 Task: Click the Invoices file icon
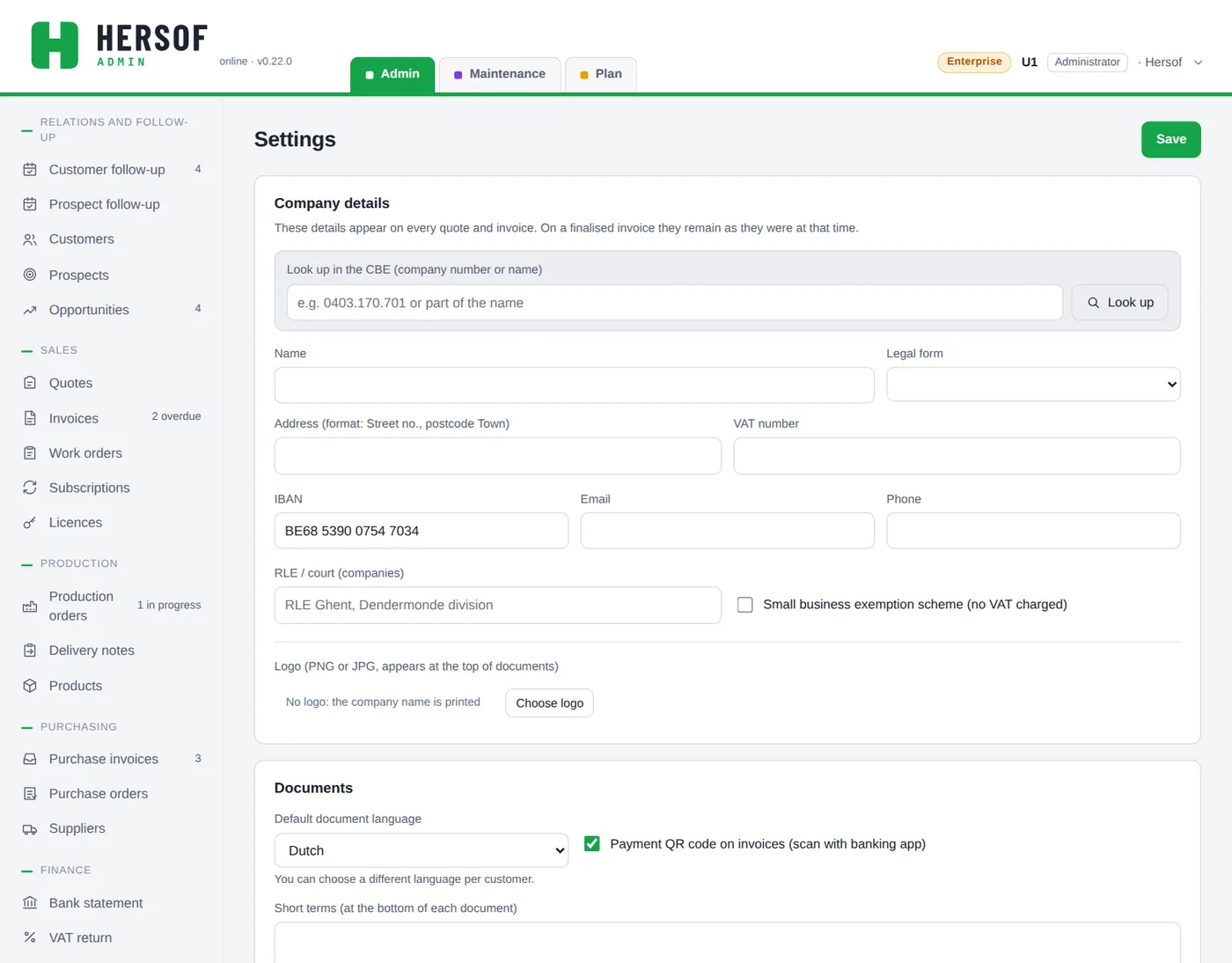point(30,418)
